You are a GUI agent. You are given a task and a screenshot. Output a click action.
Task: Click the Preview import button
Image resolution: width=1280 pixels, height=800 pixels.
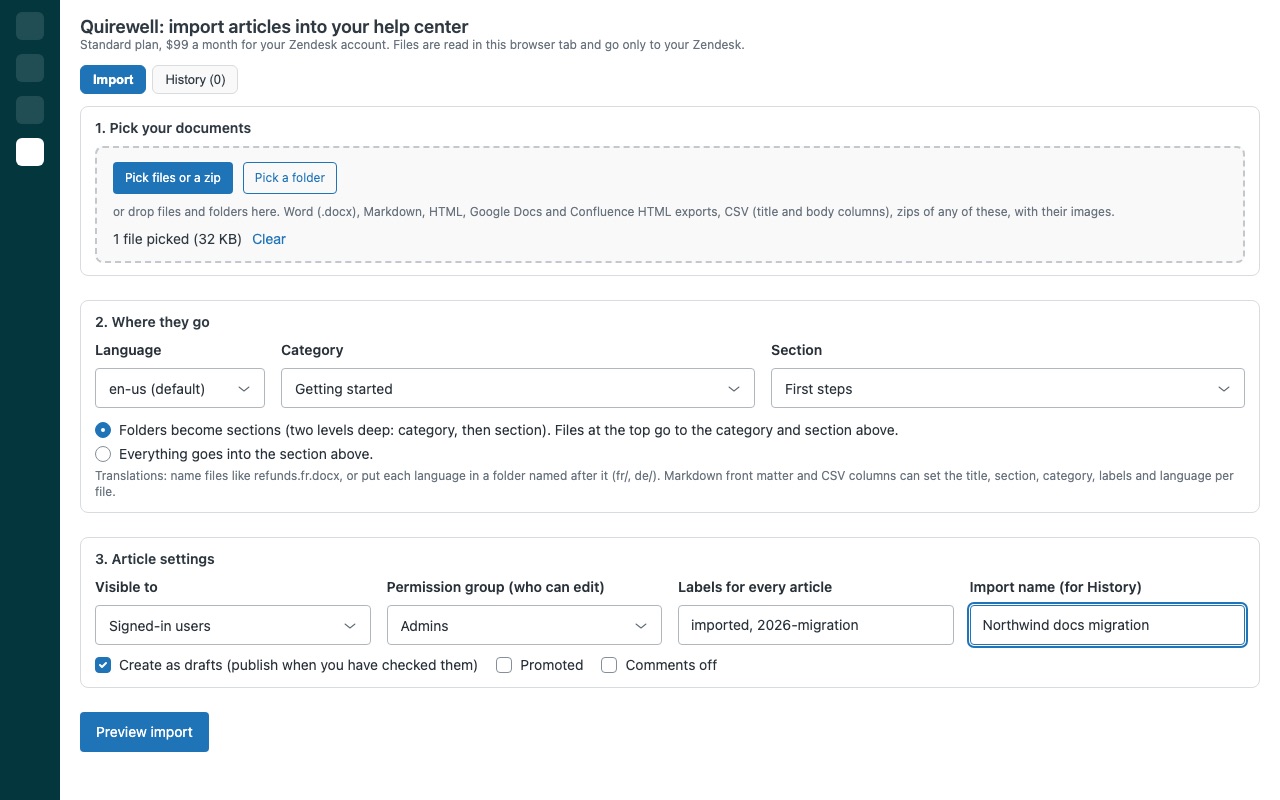click(x=144, y=732)
